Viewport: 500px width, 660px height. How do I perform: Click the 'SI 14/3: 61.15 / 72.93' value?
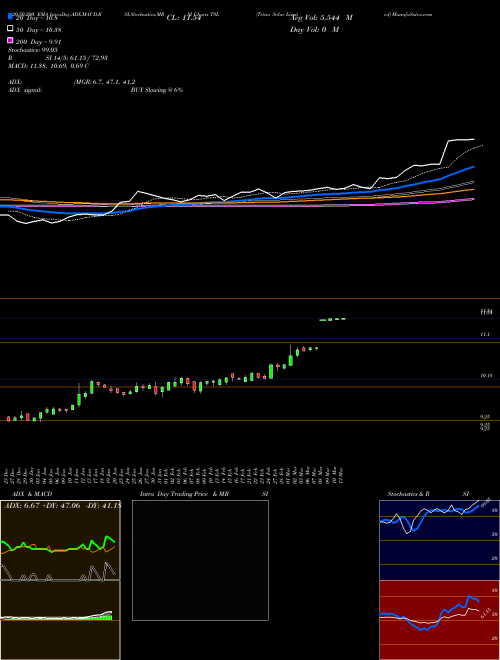[x=76, y=58]
